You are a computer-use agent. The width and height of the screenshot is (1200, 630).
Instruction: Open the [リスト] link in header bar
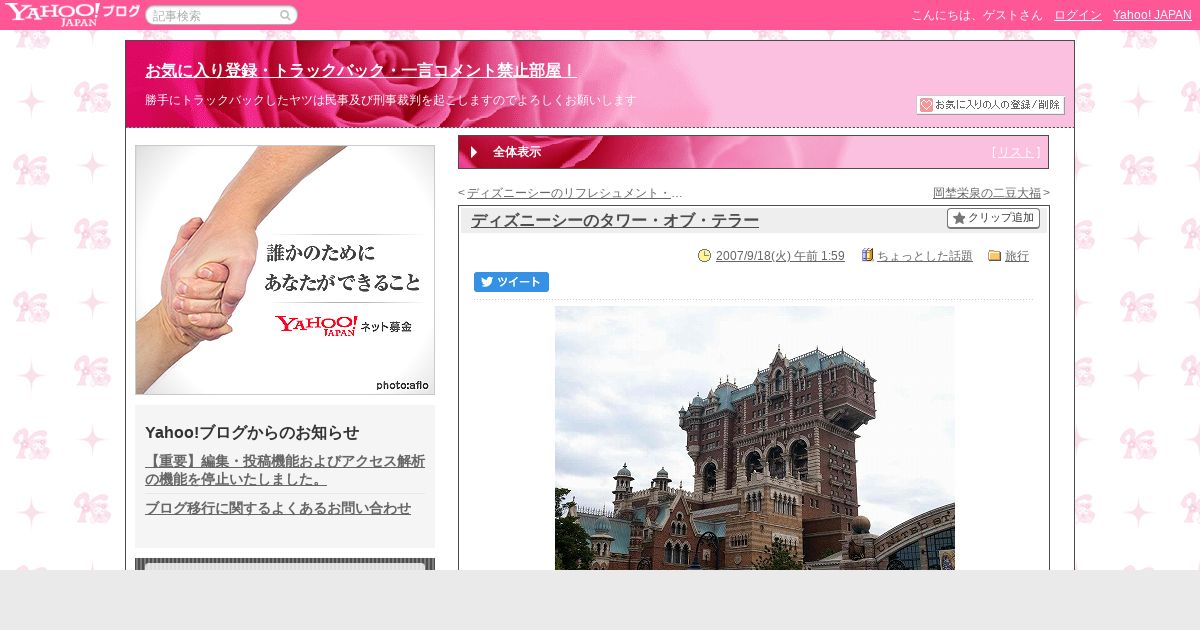point(1016,152)
